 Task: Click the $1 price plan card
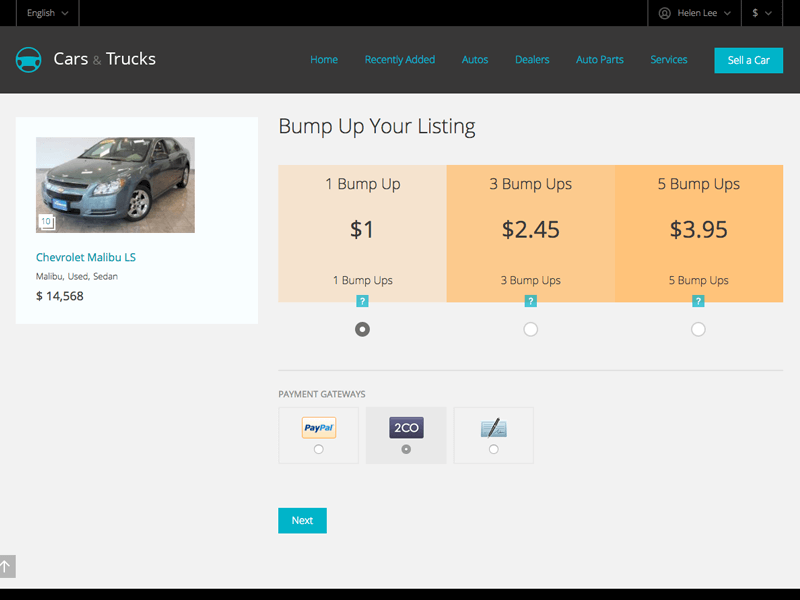coord(362,233)
